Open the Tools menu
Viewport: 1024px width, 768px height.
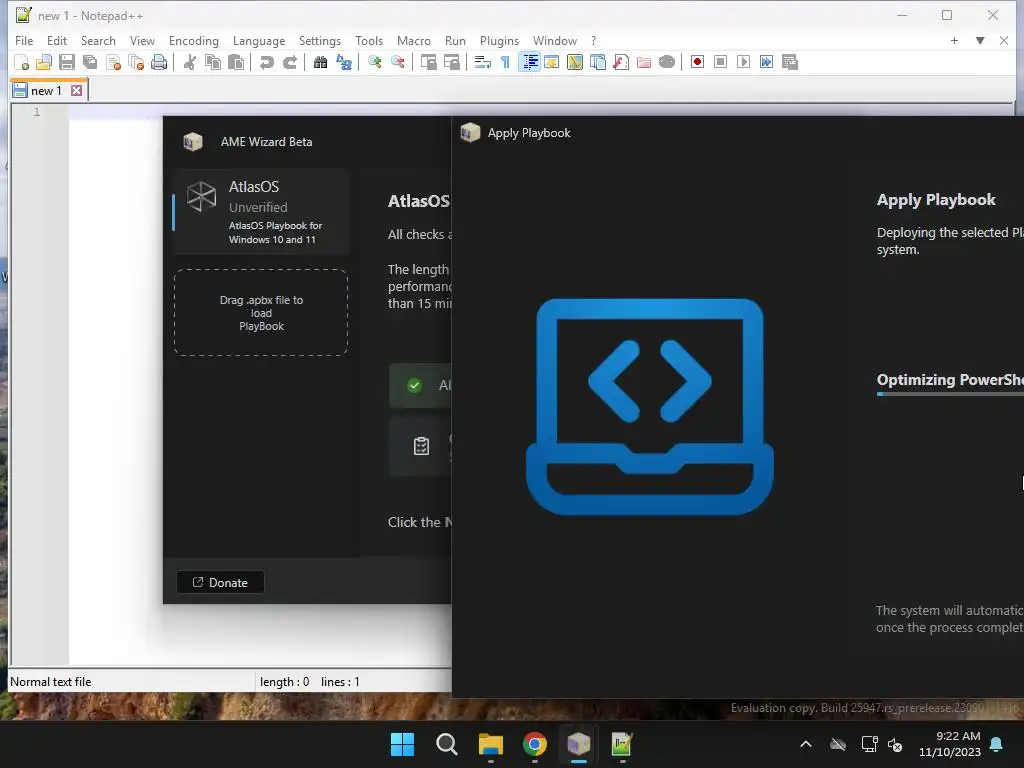pyautogui.click(x=369, y=40)
